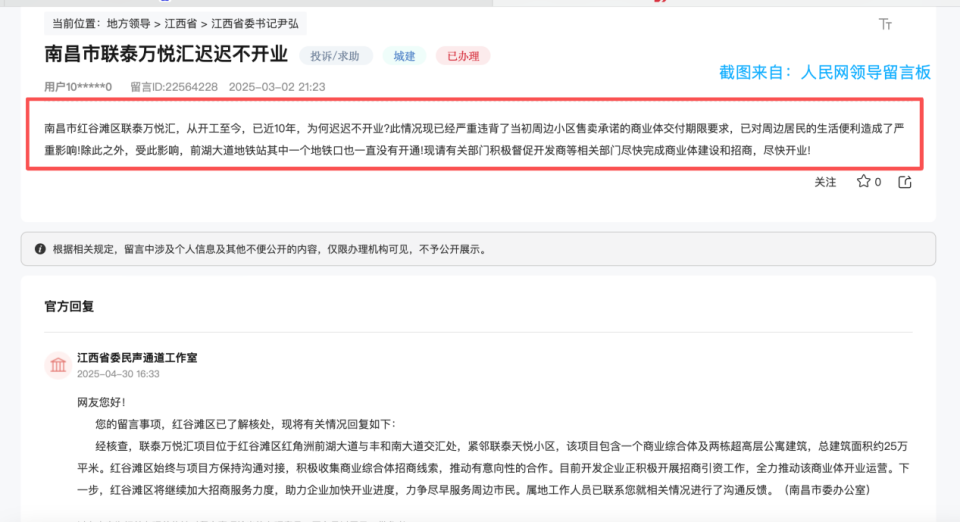Open the 江西省 breadcrumb link
The image size is (960, 522).
pos(181,24)
